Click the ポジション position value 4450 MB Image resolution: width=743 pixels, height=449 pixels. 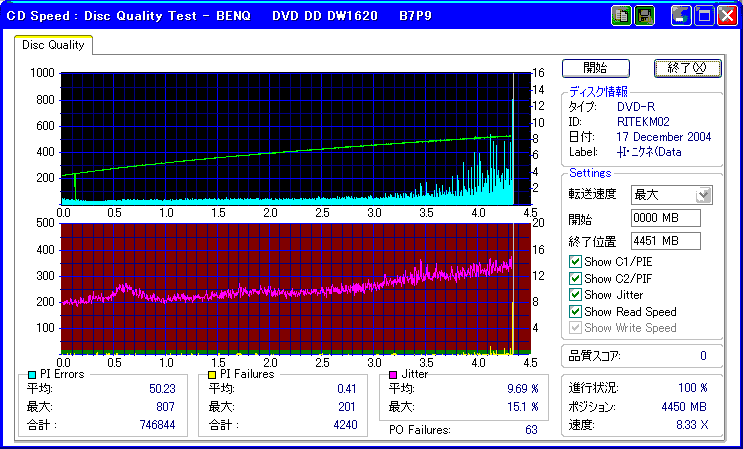click(x=684, y=406)
